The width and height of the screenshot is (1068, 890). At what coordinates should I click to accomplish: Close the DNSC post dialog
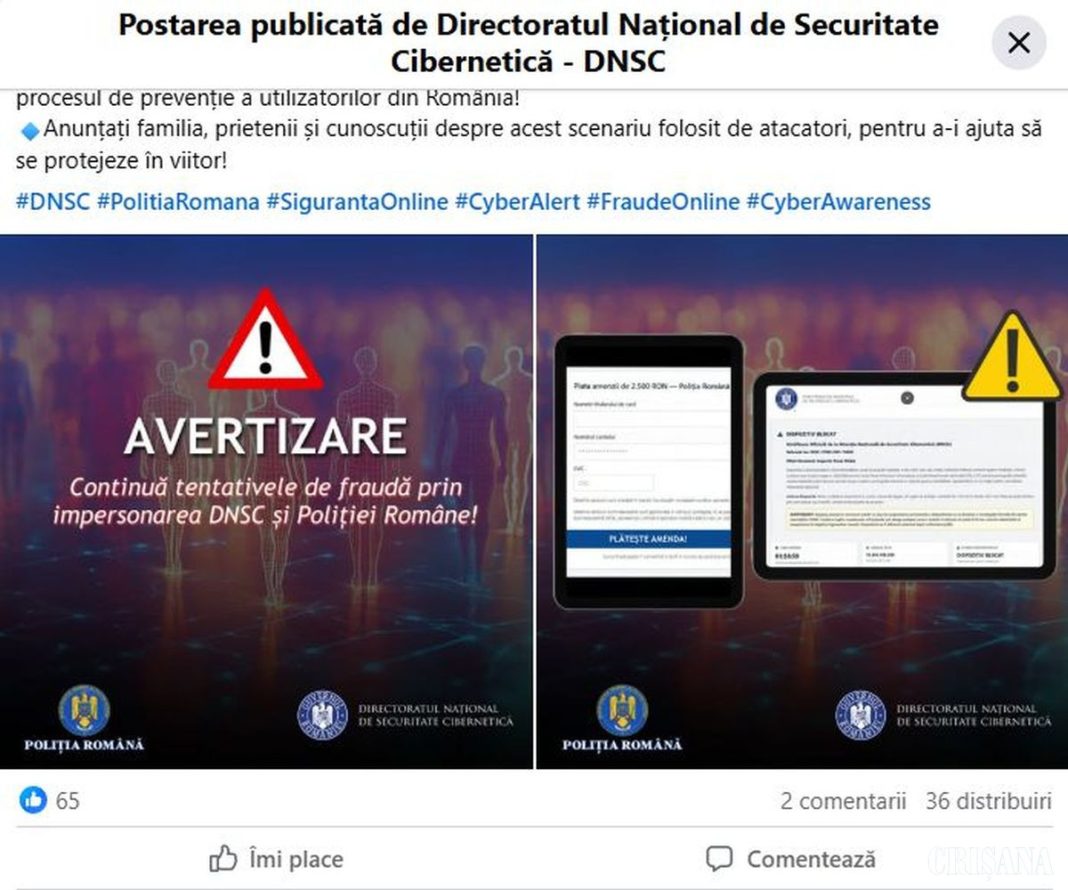coord(1018,43)
